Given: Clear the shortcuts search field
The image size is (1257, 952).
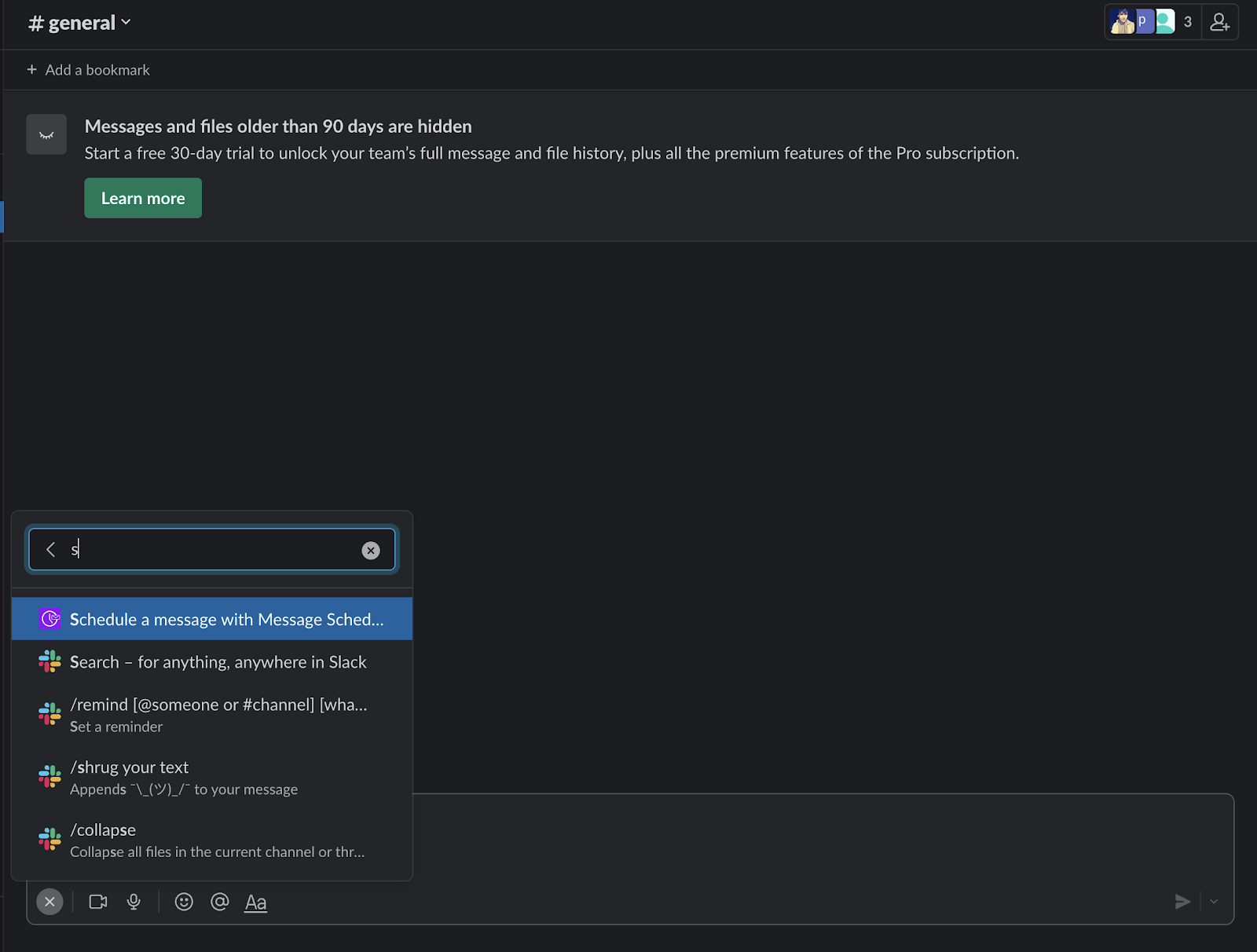Looking at the screenshot, I should (371, 551).
